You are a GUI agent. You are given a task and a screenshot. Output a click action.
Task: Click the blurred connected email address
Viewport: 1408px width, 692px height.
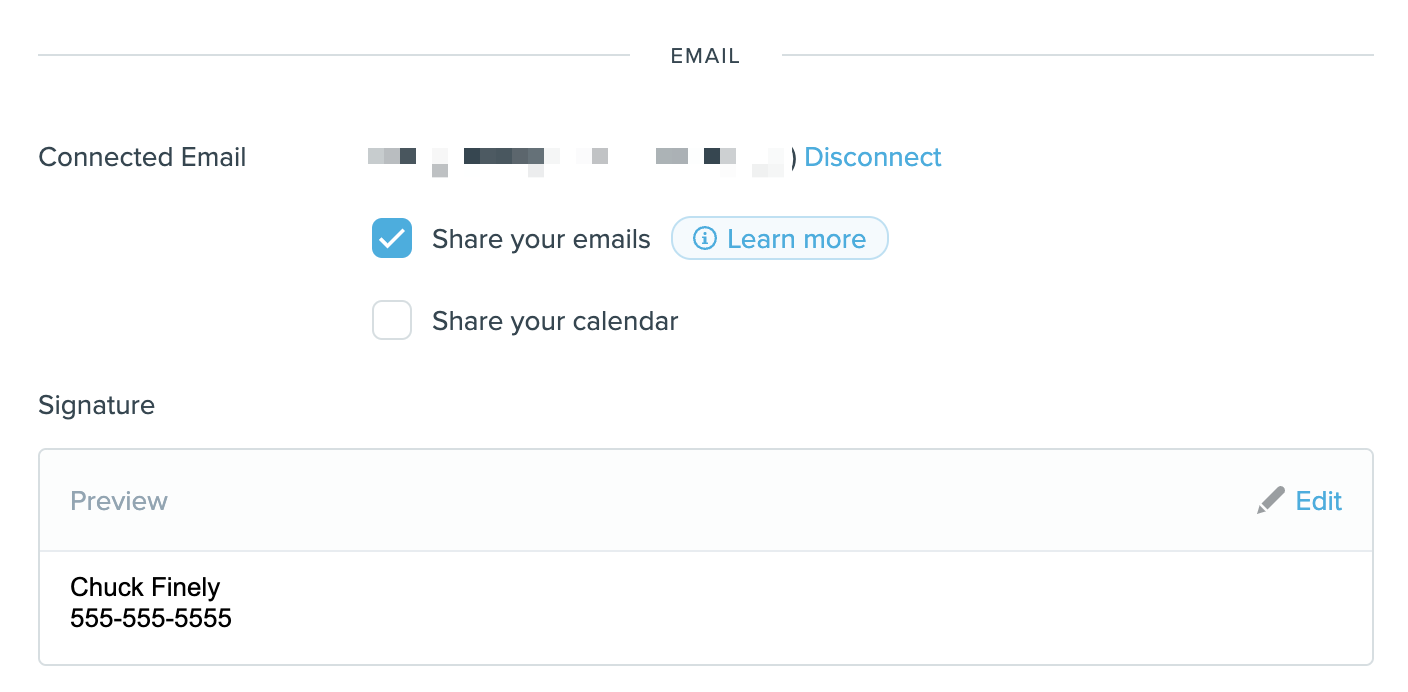click(x=582, y=158)
